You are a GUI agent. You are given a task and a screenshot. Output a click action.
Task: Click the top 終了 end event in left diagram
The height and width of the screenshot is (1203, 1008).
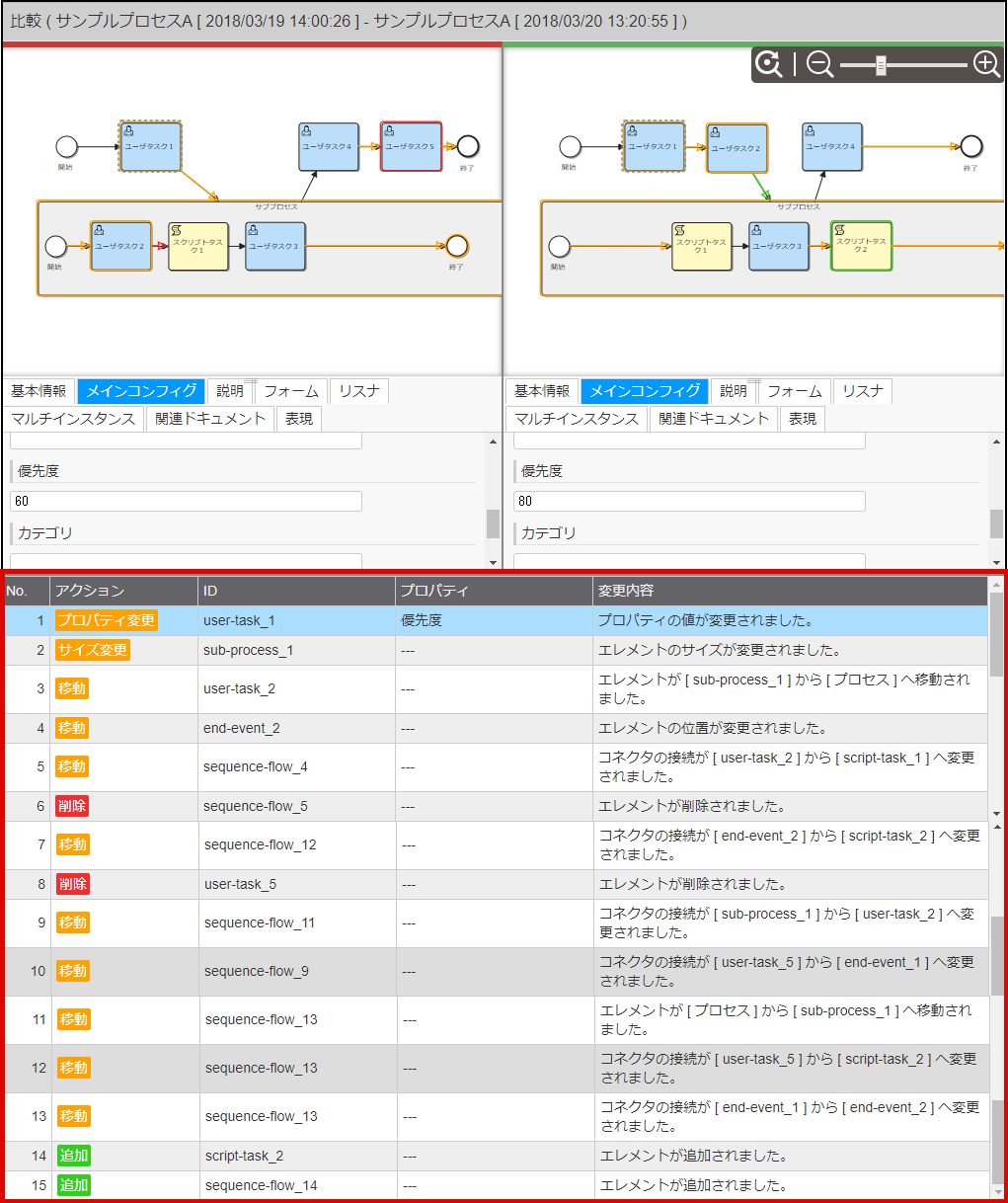[468, 147]
